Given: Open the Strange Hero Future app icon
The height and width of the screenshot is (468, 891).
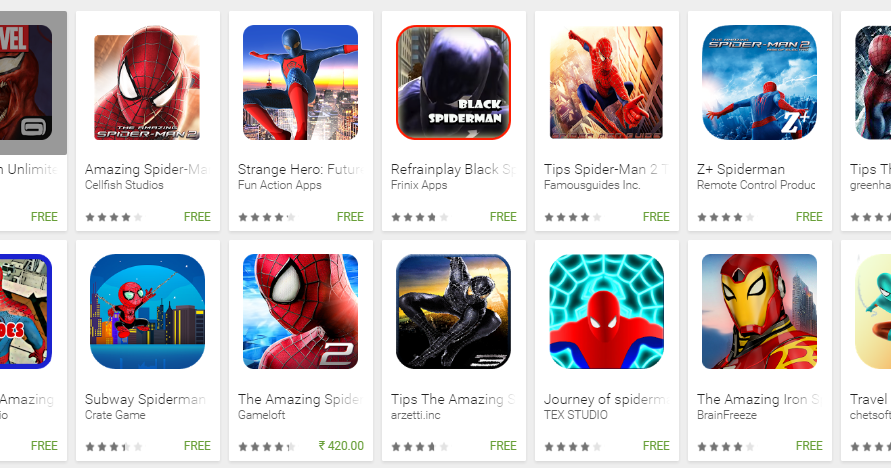Looking at the screenshot, I should click(x=301, y=82).
